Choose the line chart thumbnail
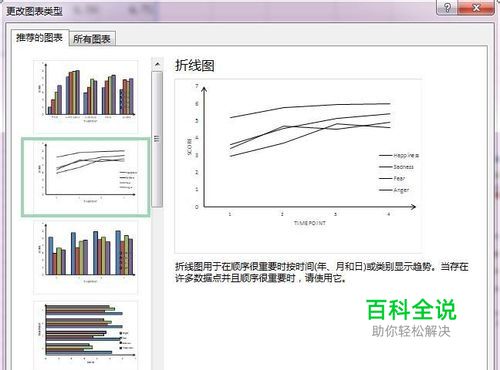This screenshot has height=370, width=500. [86, 177]
